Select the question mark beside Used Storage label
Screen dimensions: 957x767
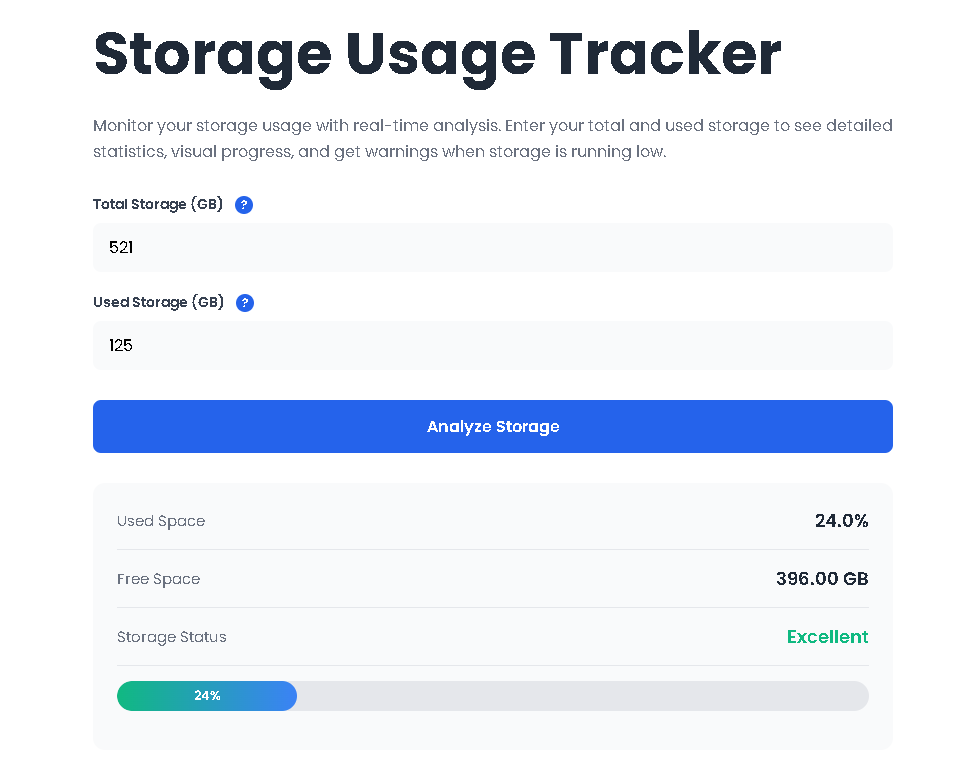[245, 302]
